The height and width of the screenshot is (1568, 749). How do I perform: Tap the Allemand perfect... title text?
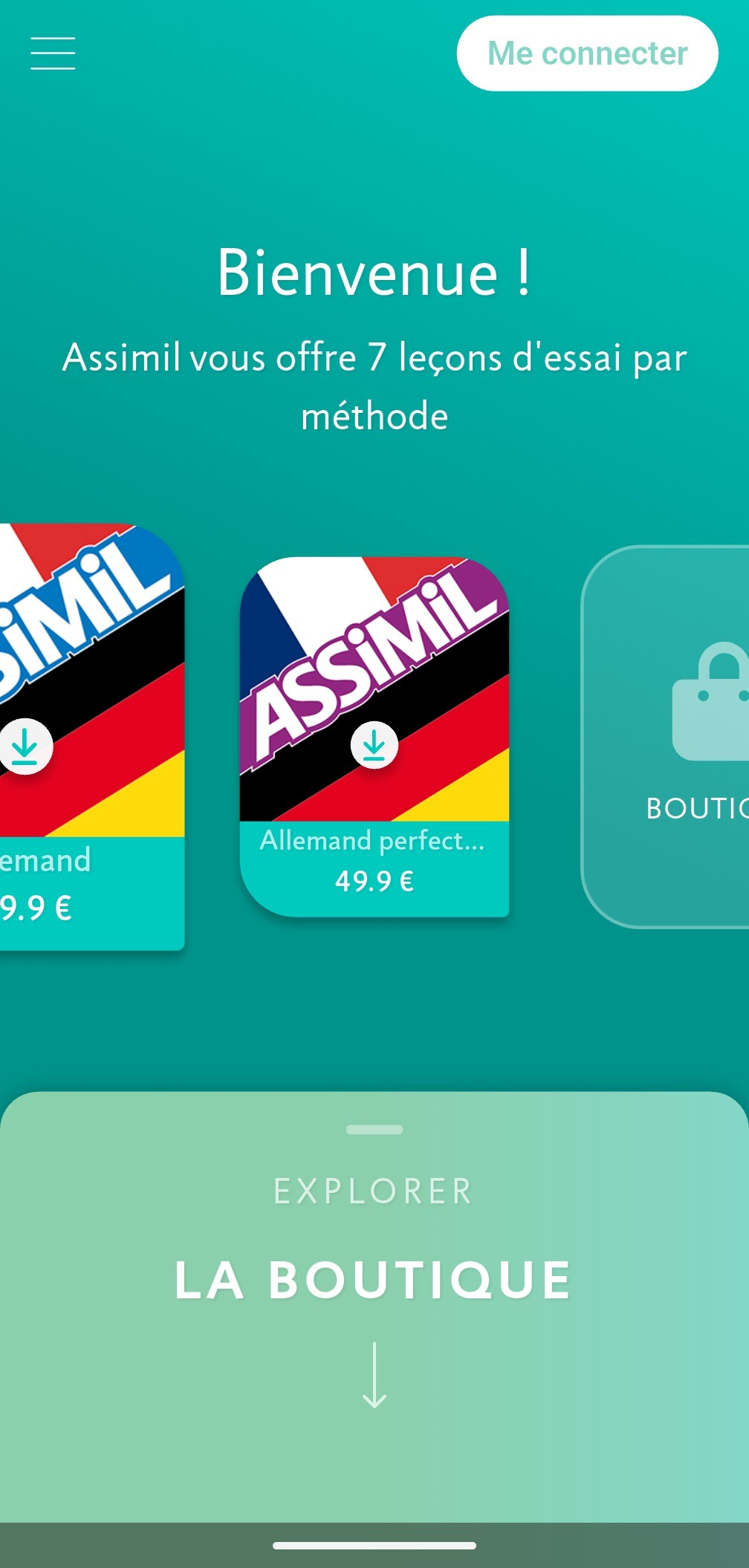372,841
